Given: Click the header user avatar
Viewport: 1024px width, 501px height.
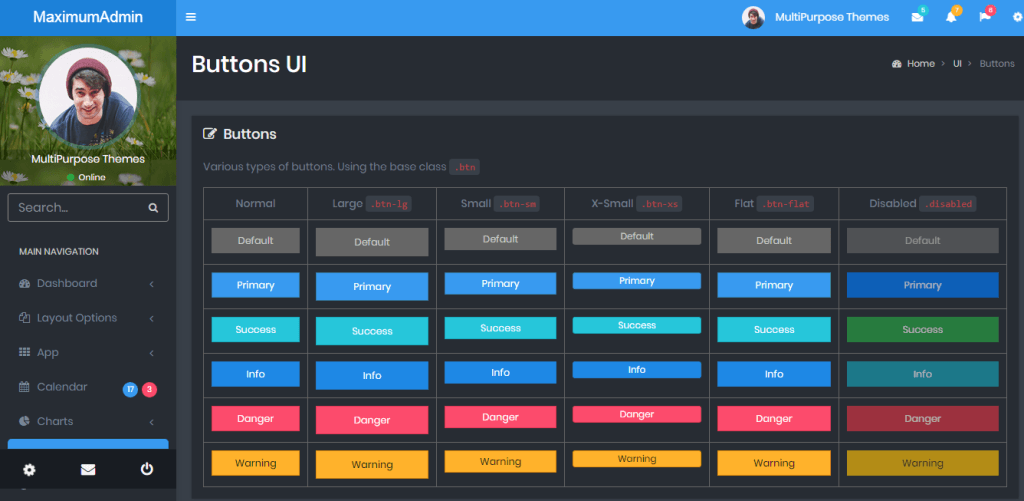Looking at the screenshot, I should (753, 18).
